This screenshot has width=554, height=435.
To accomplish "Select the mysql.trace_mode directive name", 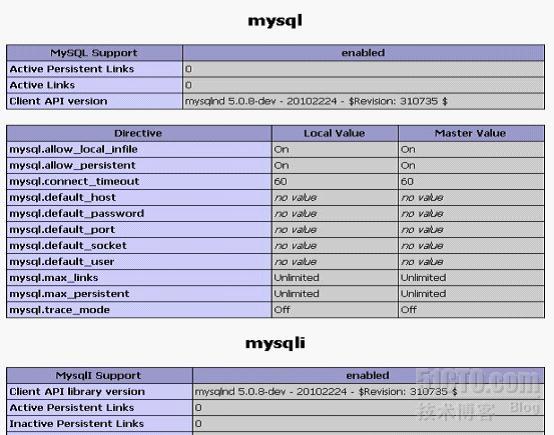I will pos(59,310).
